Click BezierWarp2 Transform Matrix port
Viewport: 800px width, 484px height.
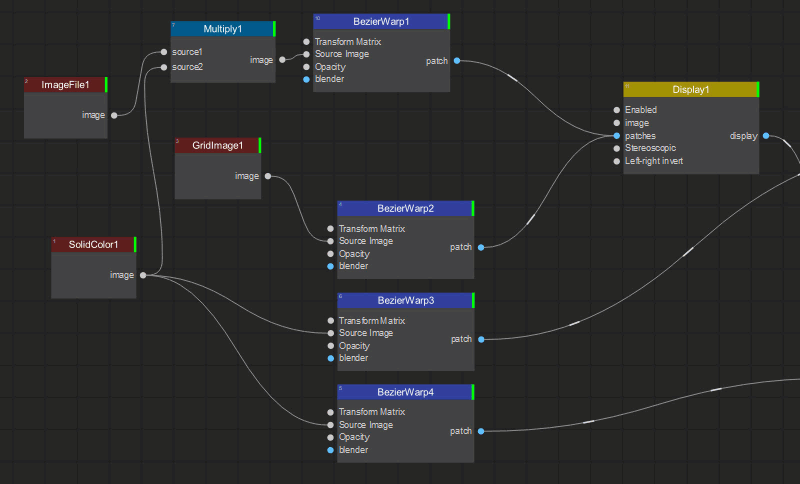(x=331, y=229)
